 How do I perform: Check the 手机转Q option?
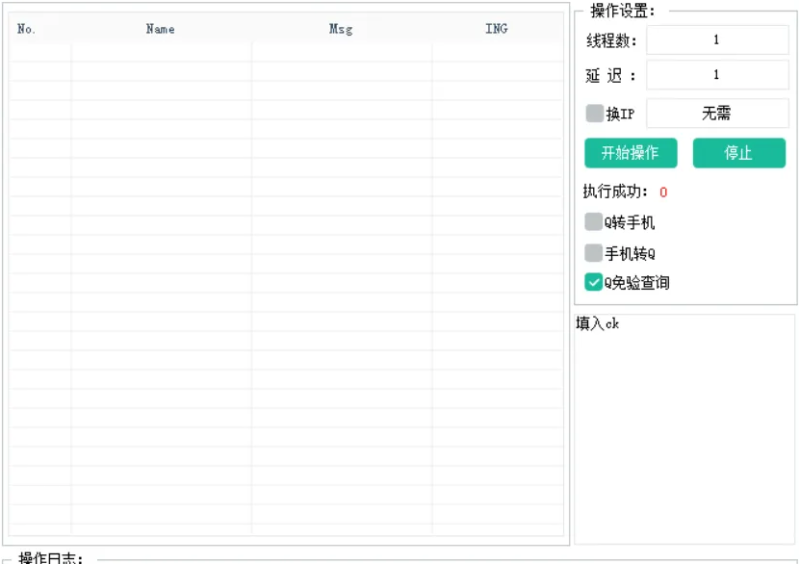593,253
